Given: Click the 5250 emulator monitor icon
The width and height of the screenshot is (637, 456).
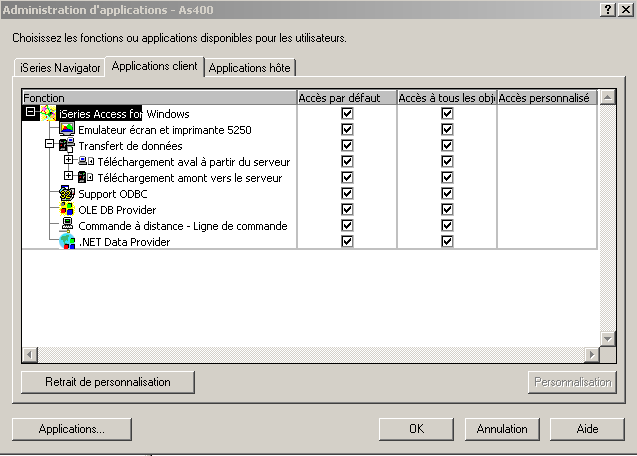Looking at the screenshot, I should coord(67,129).
